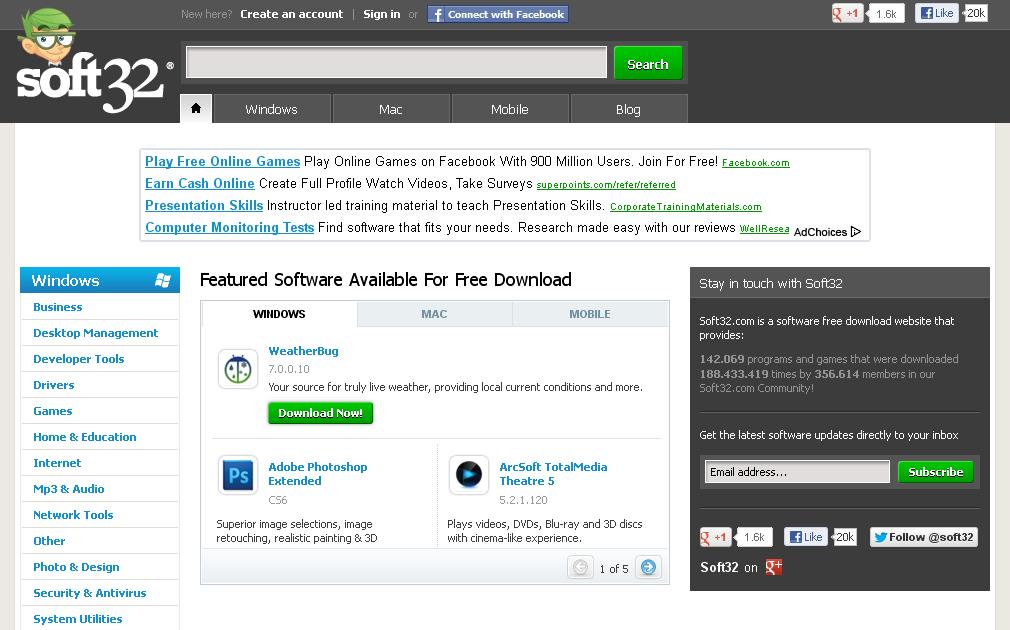Switch to MAC featured software tab
The image size is (1010, 630).
pyautogui.click(x=434, y=314)
